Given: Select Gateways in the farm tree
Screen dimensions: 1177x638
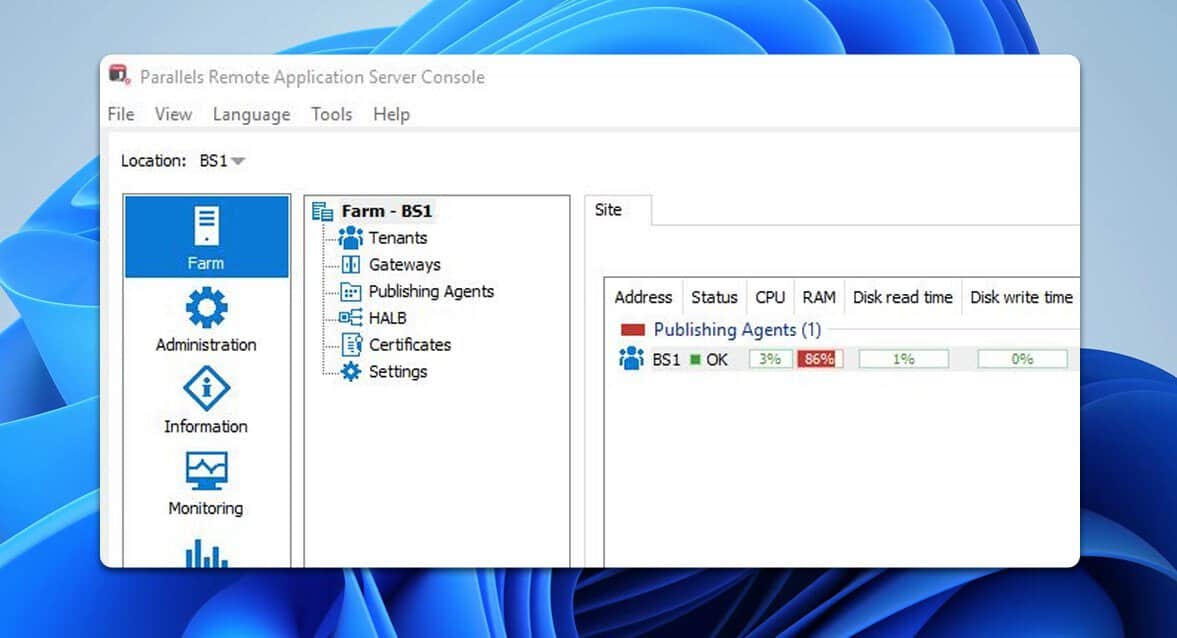Looking at the screenshot, I should coord(405,264).
